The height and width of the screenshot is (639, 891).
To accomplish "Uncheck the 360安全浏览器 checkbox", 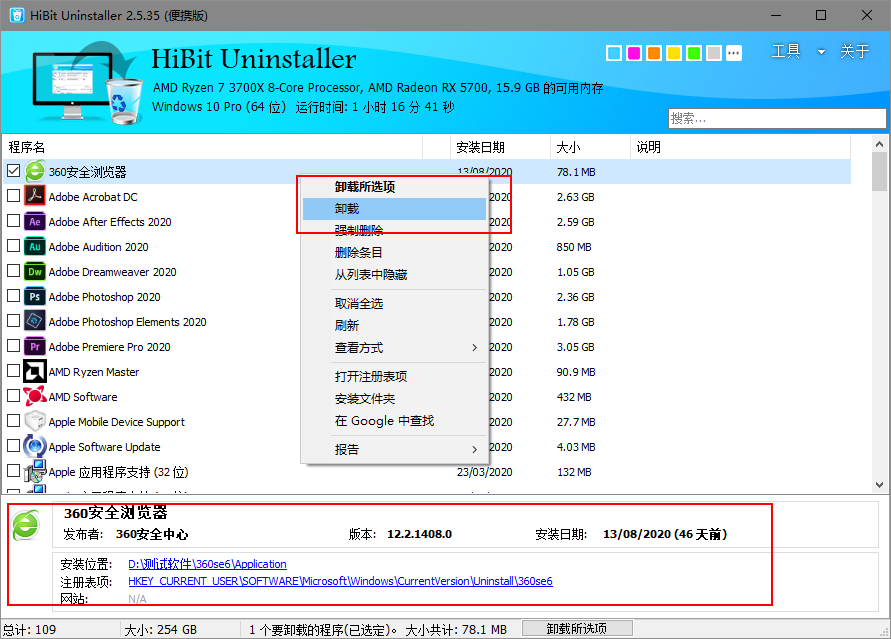I will (13, 172).
